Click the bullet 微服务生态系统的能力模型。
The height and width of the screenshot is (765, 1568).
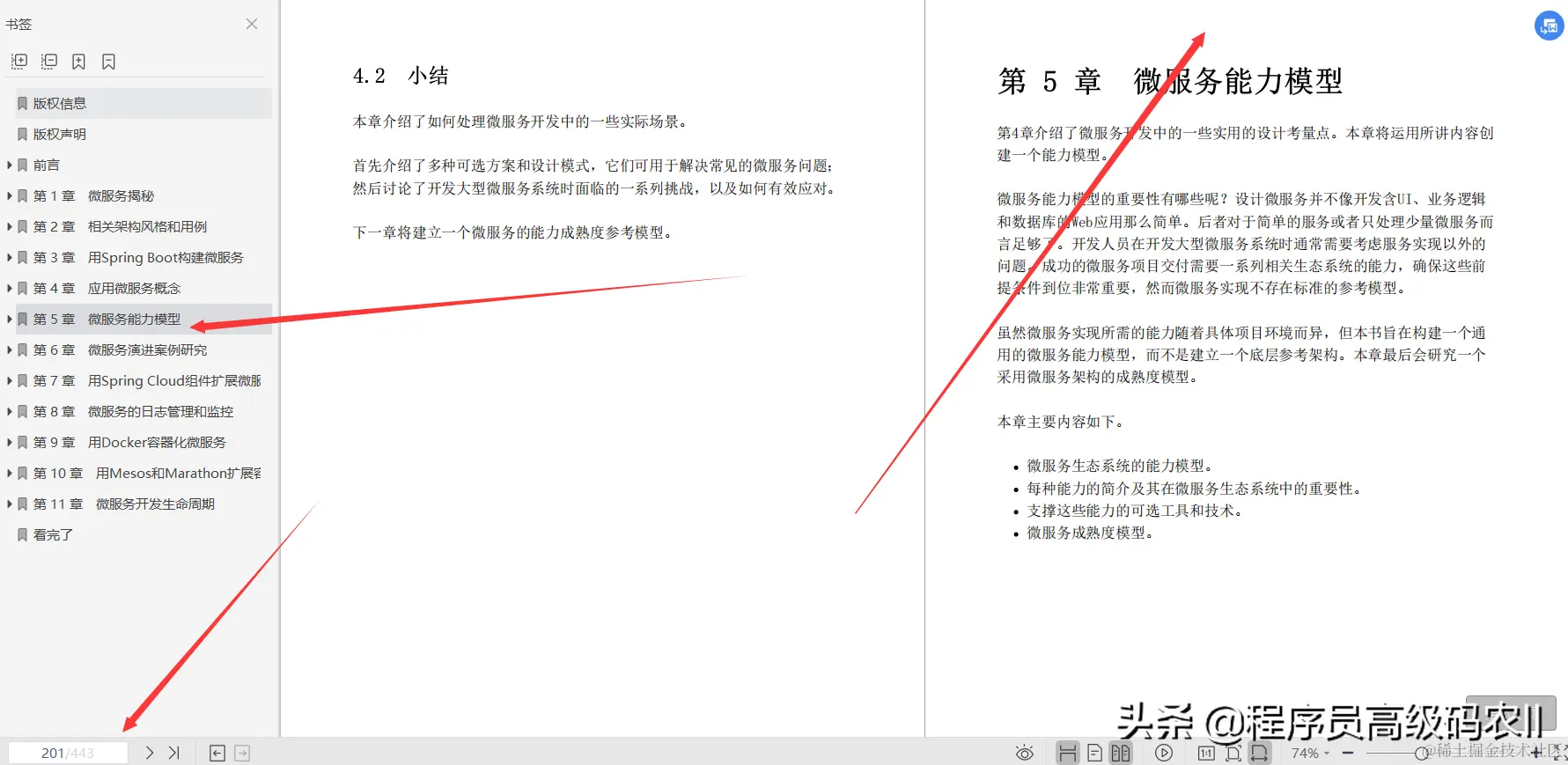point(1120,466)
